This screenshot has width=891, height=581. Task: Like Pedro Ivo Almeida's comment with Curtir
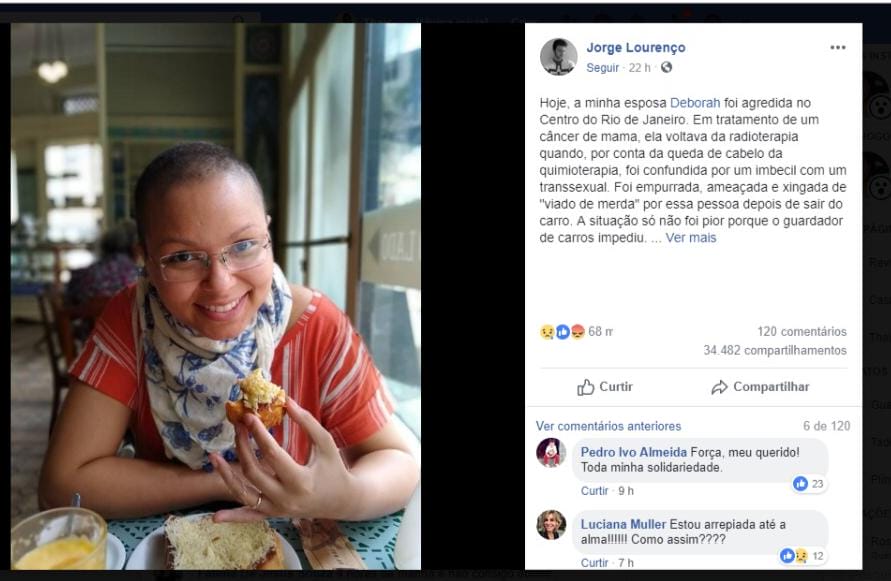[594, 491]
